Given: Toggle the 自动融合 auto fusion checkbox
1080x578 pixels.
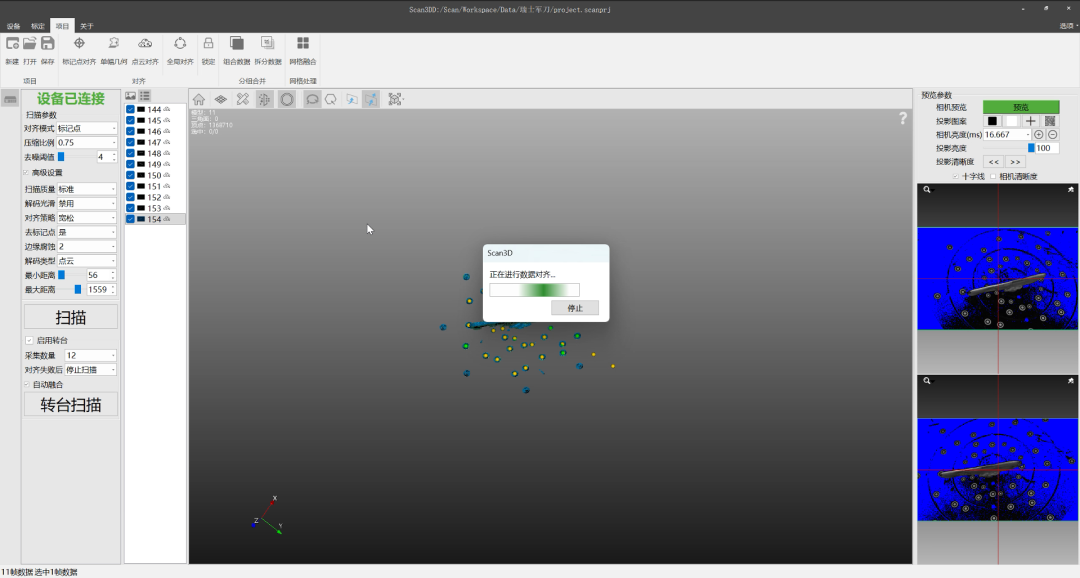Looking at the screenshot, I should (27, 384).
